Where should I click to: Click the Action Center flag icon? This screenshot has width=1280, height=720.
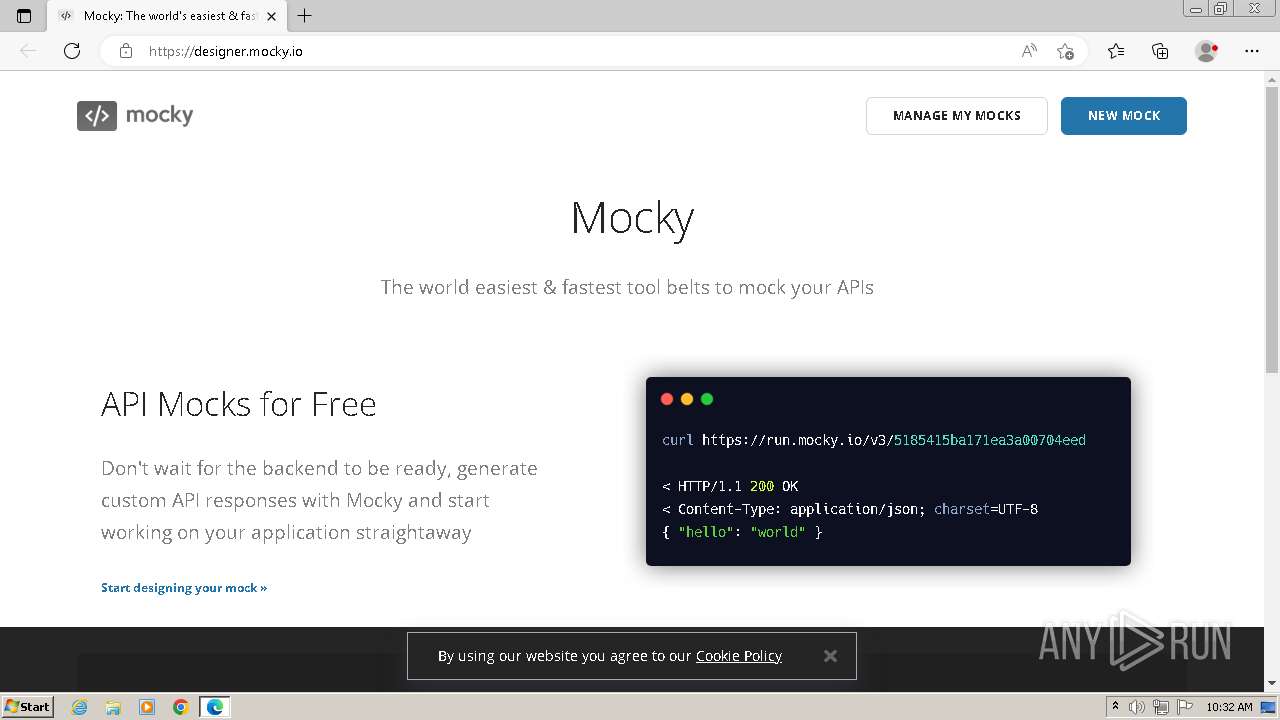[x=1183, y=707]
